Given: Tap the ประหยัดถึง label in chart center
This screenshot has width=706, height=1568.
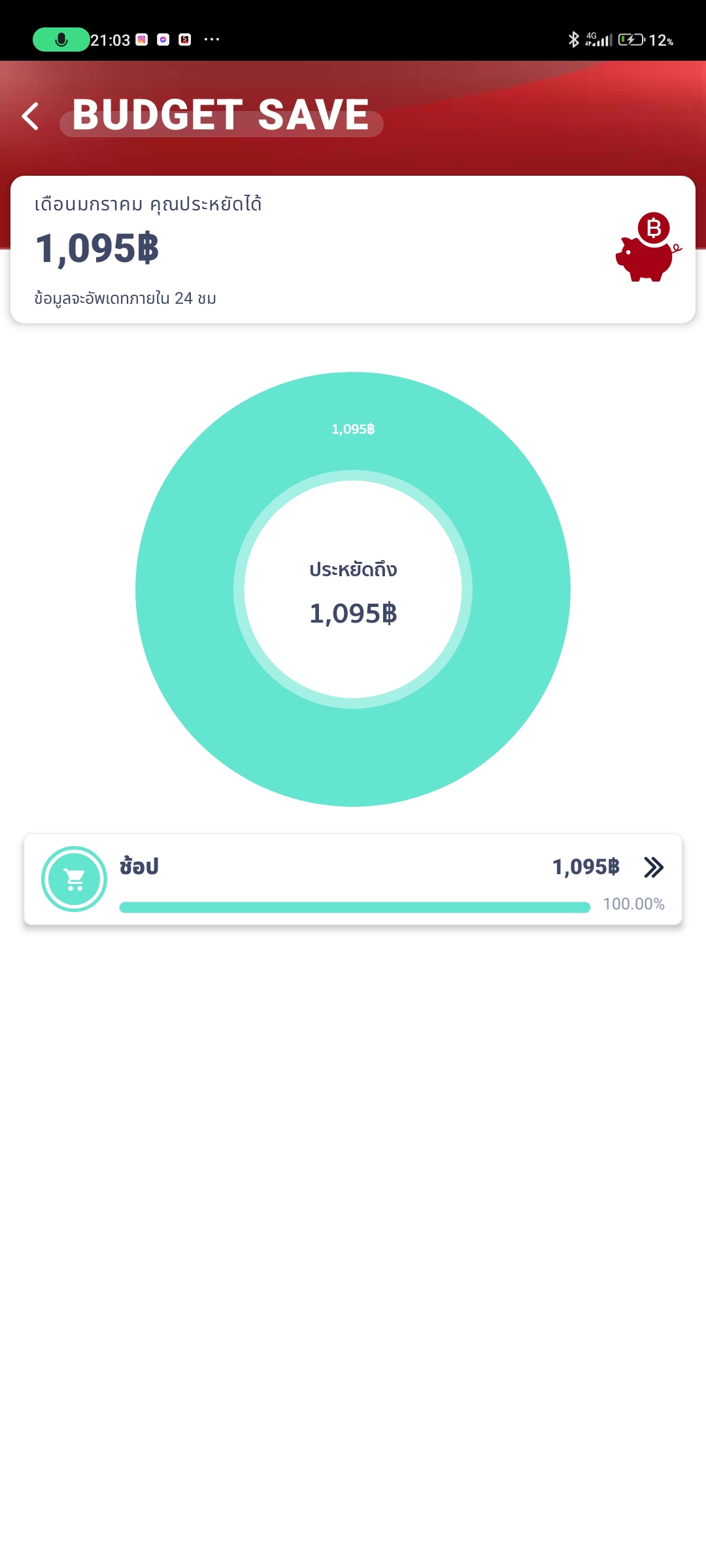Looking at the screenshot, I should [x=353, y=570].
